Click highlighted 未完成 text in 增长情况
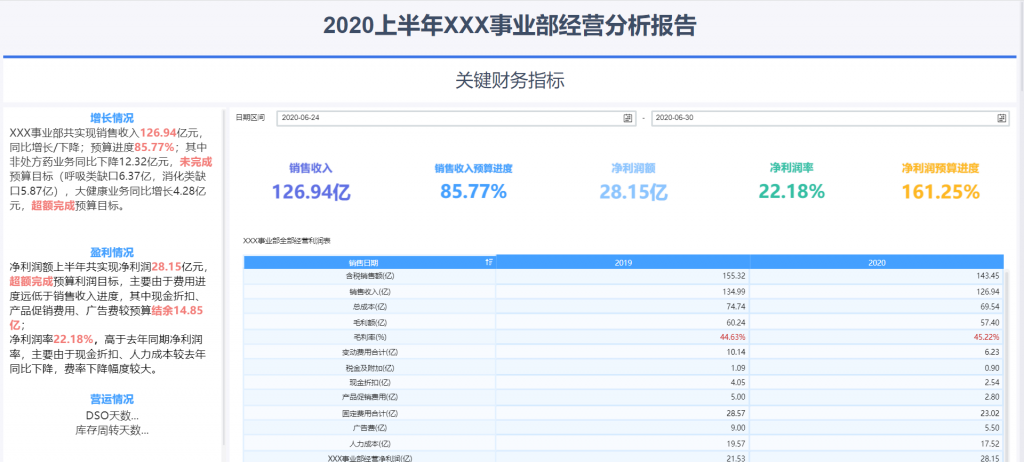 196,161
